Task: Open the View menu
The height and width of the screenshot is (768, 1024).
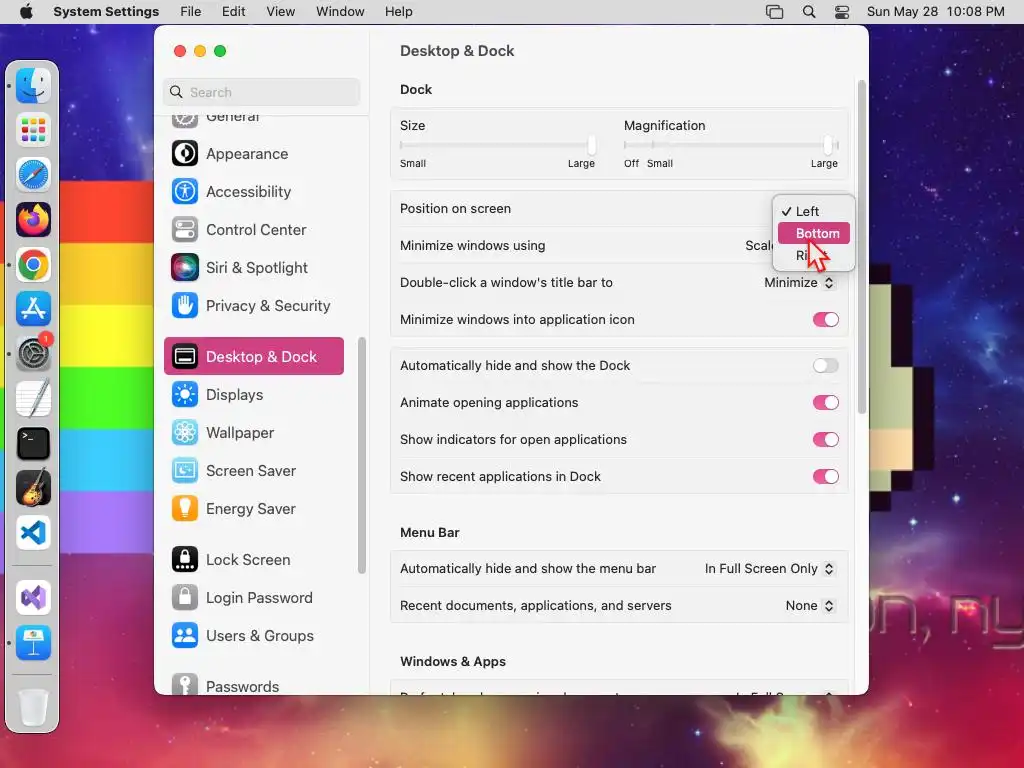Action: tap(280, 12)
